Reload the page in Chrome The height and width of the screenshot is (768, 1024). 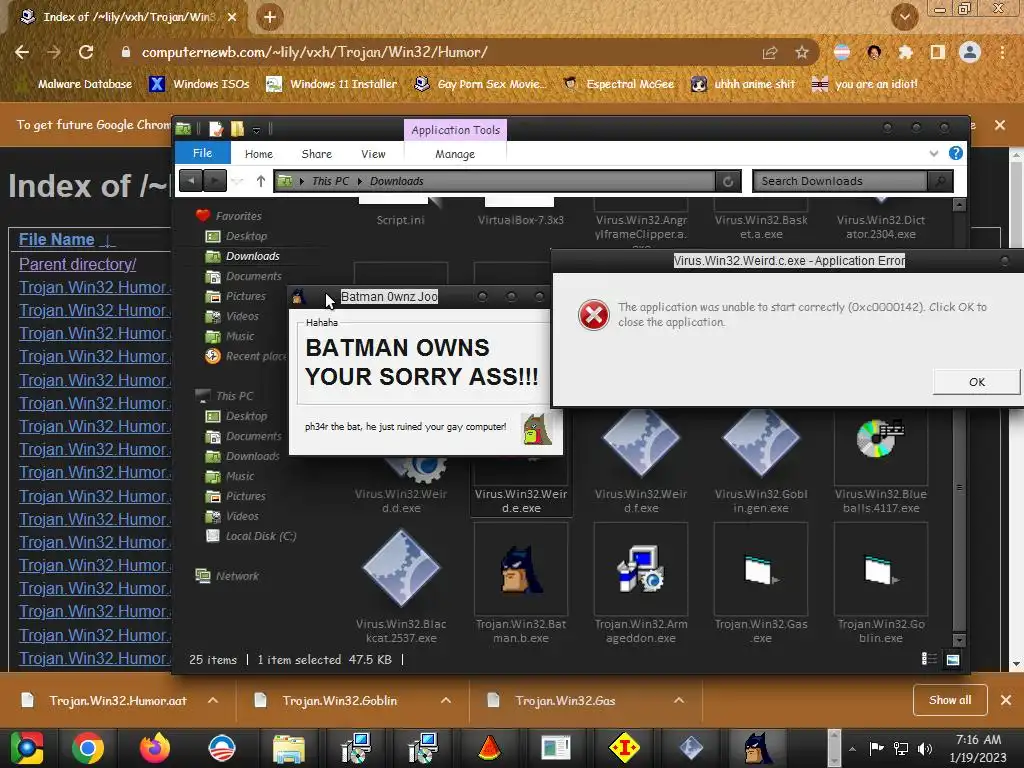(x=86, y=52)
